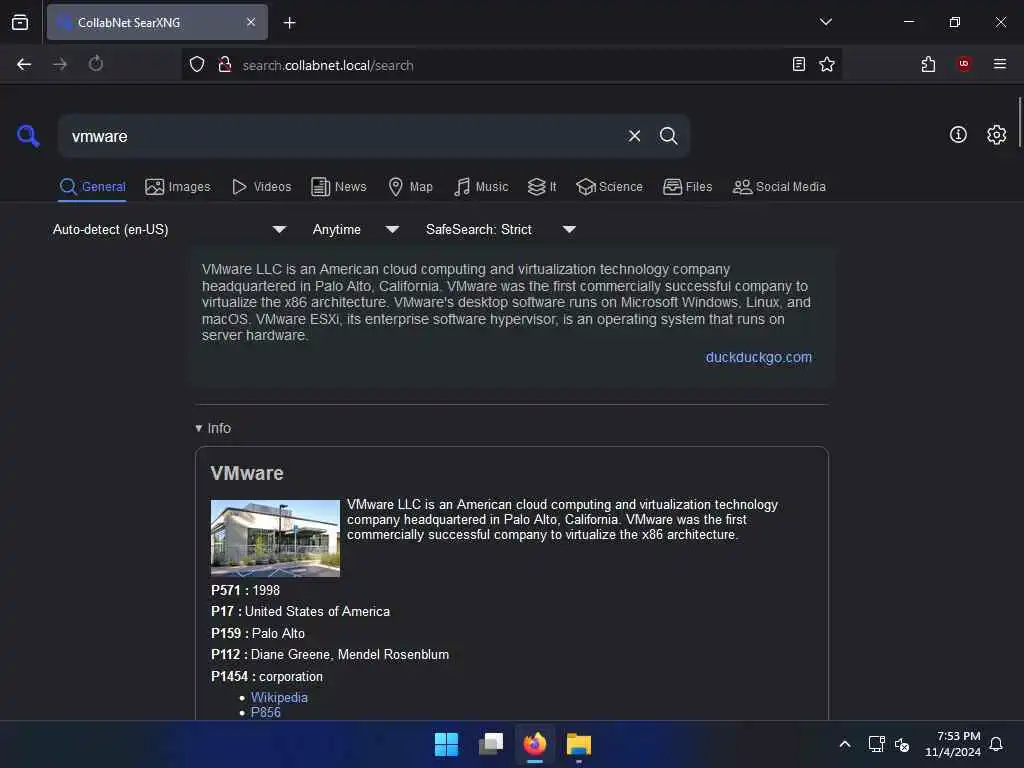Switch to the Map category

tap(411, 187)
